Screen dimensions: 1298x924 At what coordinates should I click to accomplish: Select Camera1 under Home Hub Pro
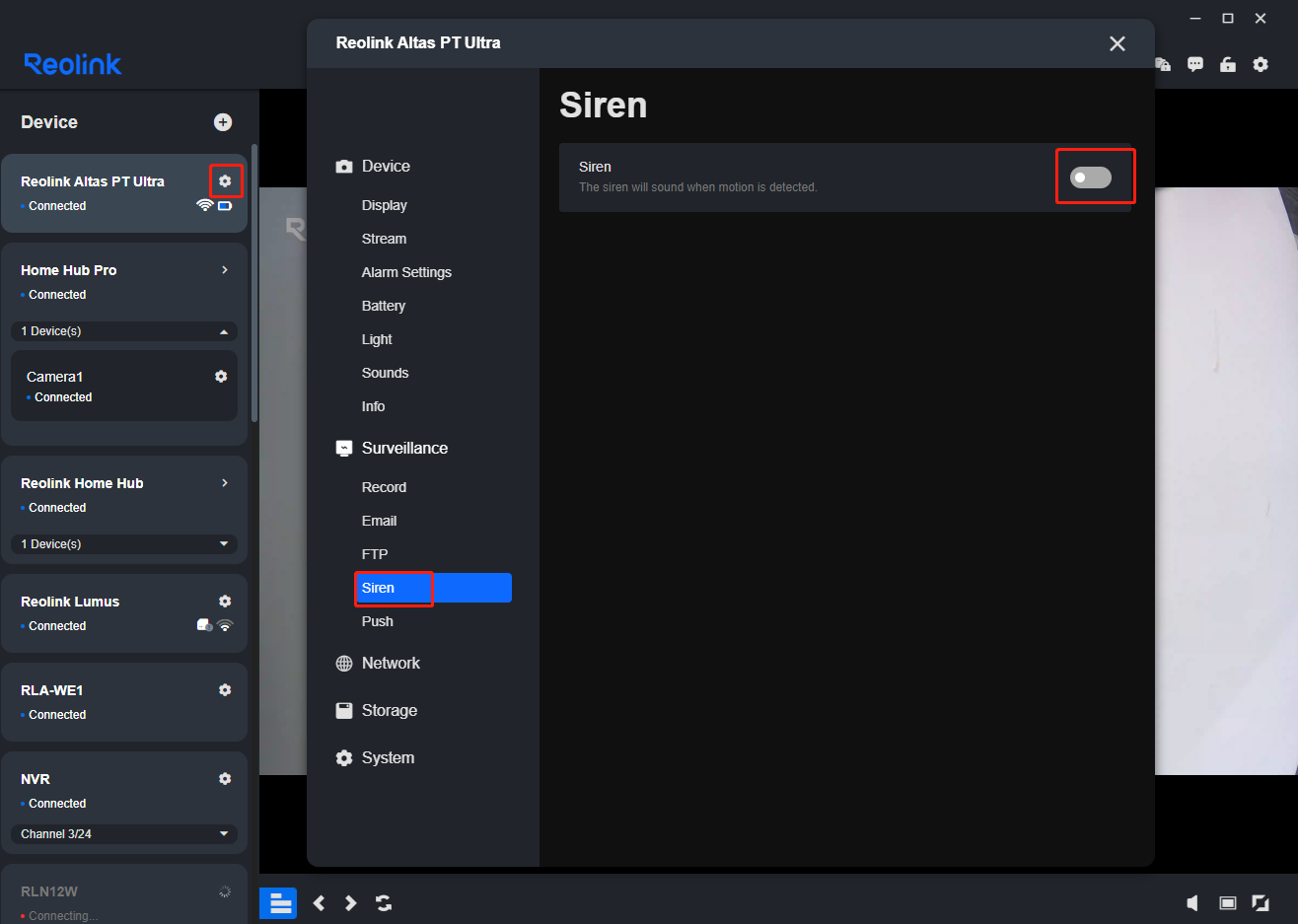124,386
